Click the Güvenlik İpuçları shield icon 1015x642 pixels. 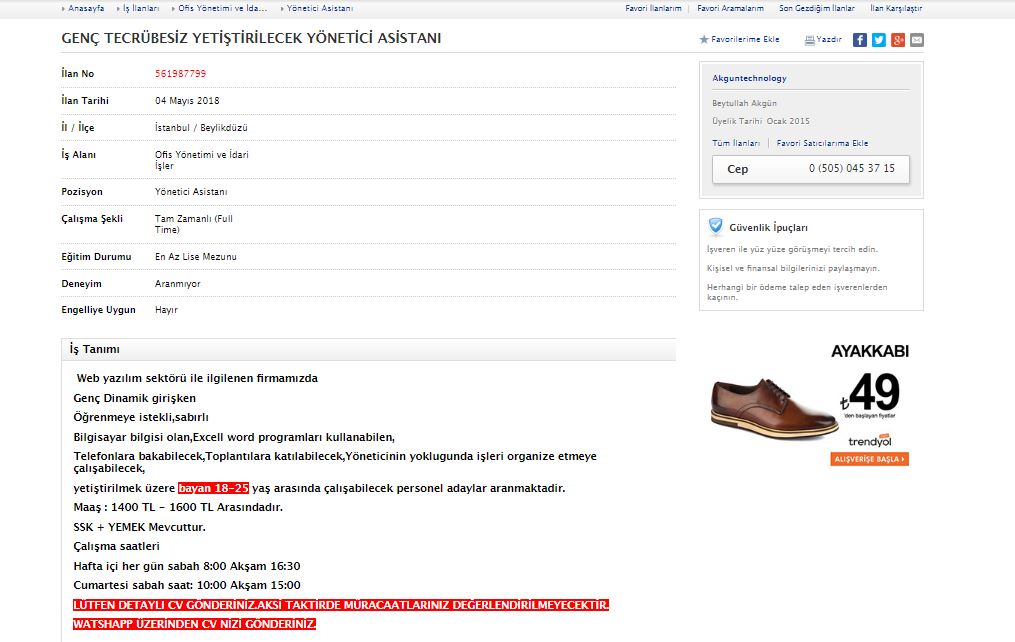tap(715, 226)
